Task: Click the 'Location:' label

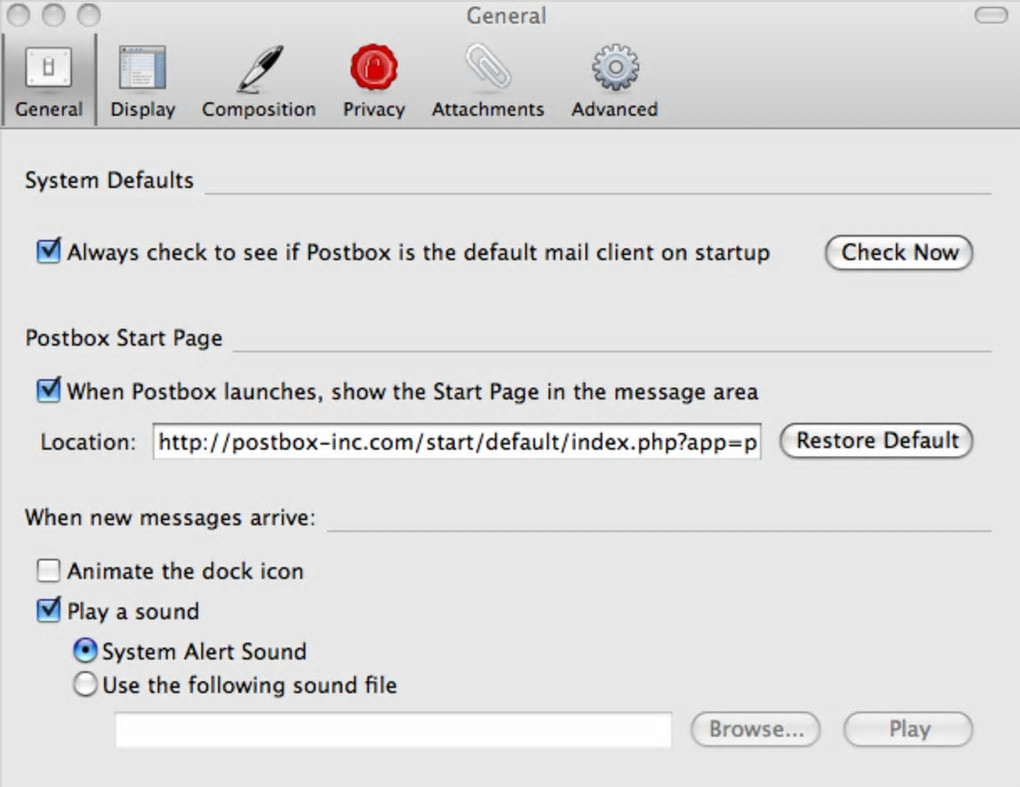Action: [x=88, y=442]
